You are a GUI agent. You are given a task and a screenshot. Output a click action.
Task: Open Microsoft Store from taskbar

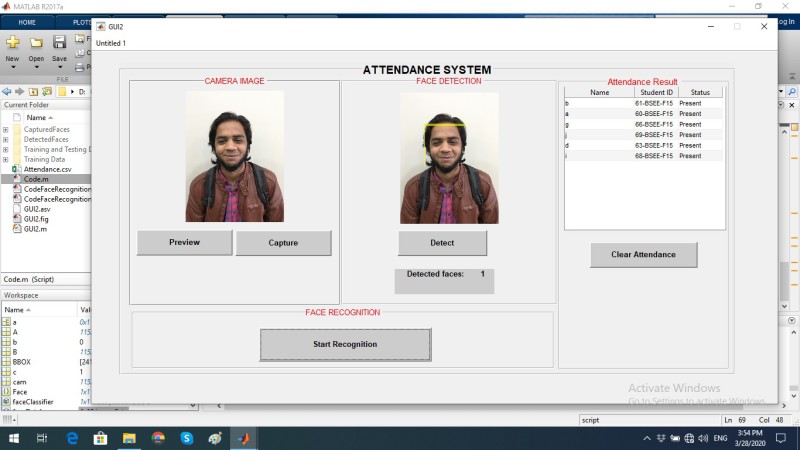coord(101,438)
